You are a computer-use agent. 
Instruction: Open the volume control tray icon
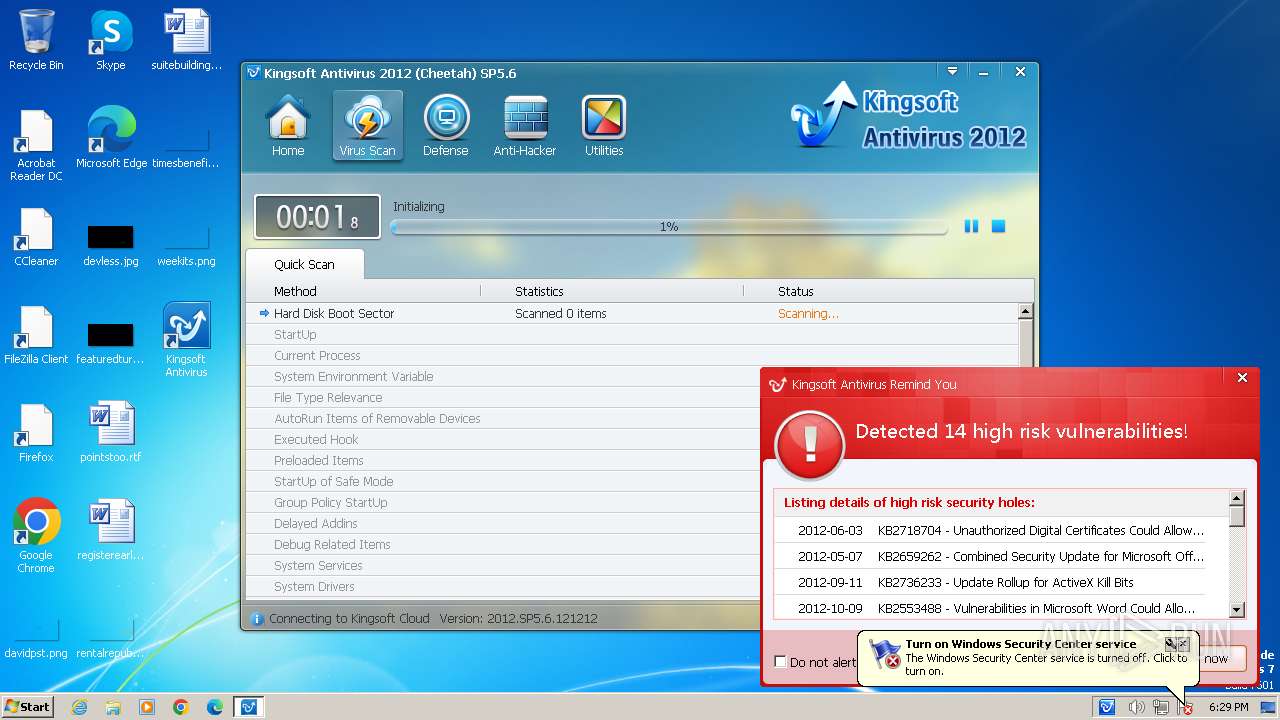tap(1136, 707)
